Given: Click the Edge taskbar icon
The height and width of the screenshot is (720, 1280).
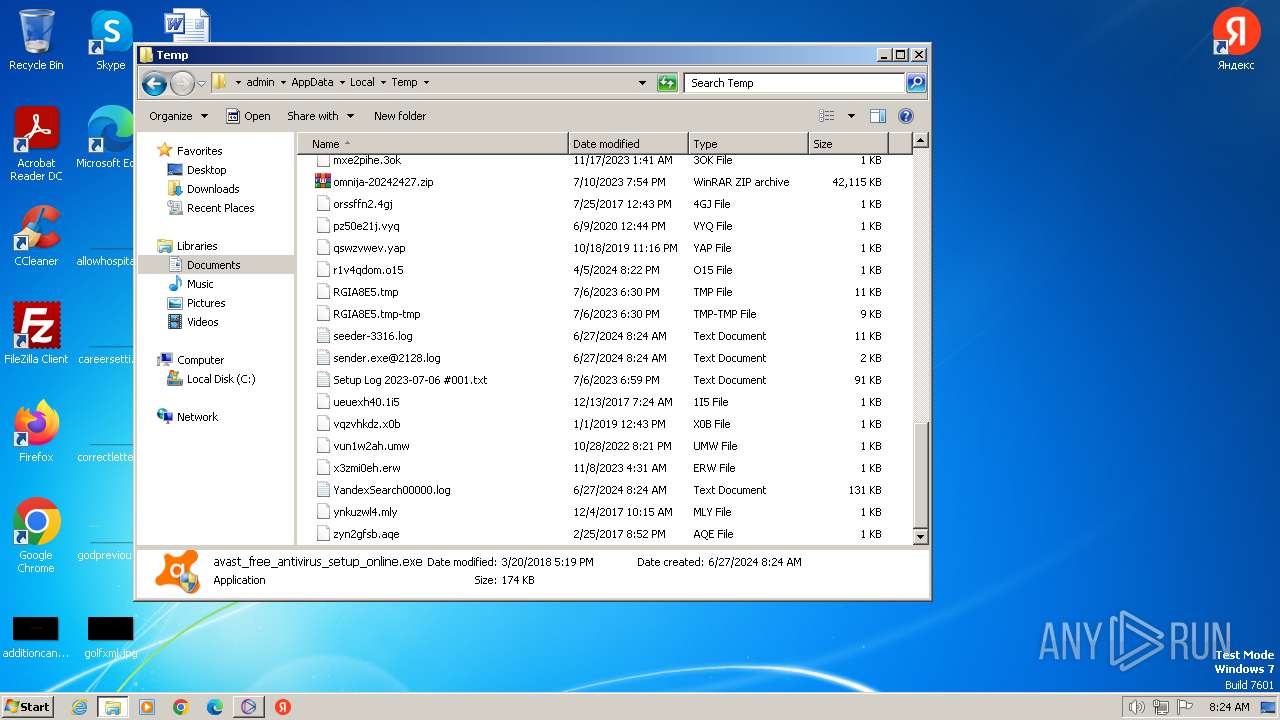Looking at the screenshot, I should [215, 707].
